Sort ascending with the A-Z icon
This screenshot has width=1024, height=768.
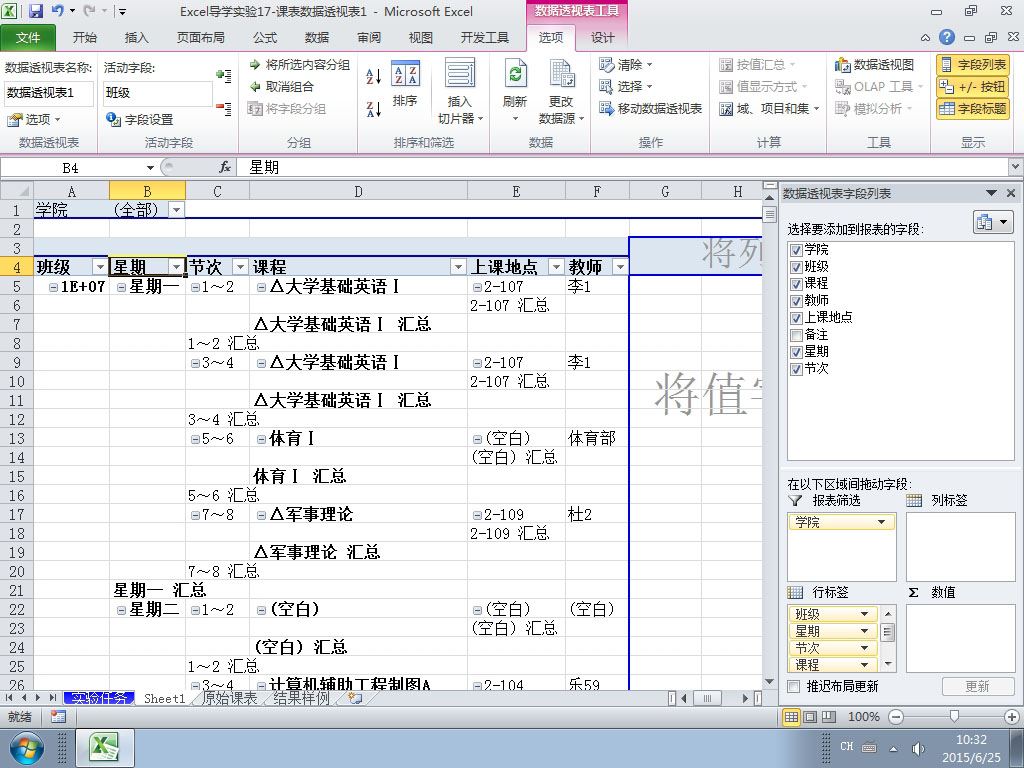tap(374, 76)
